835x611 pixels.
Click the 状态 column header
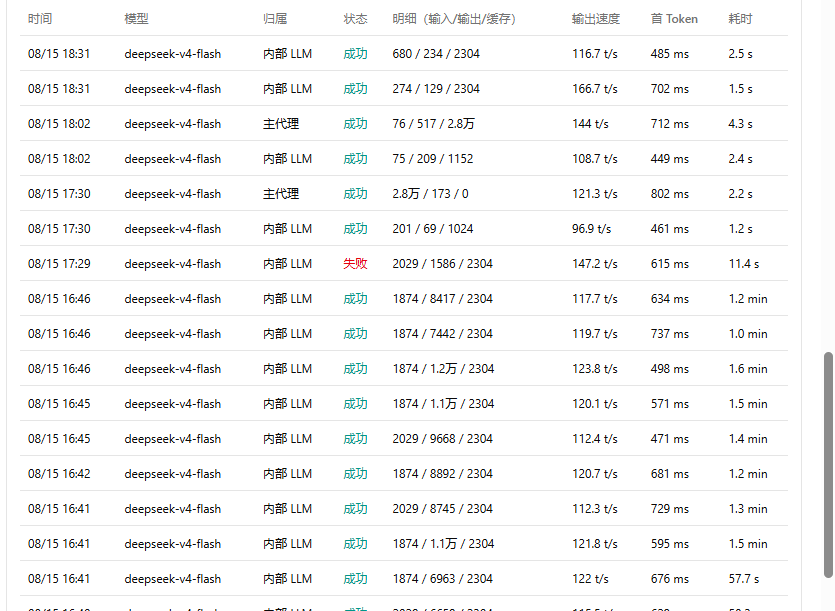[355, 19]
